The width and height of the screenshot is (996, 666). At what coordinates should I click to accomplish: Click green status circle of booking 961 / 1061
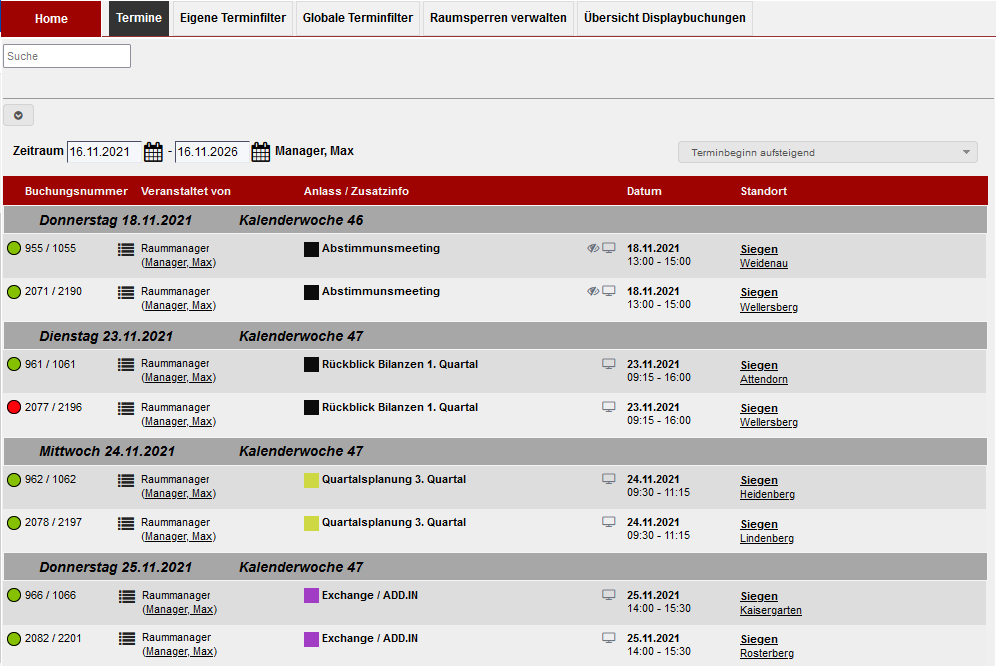click(14, 364)
